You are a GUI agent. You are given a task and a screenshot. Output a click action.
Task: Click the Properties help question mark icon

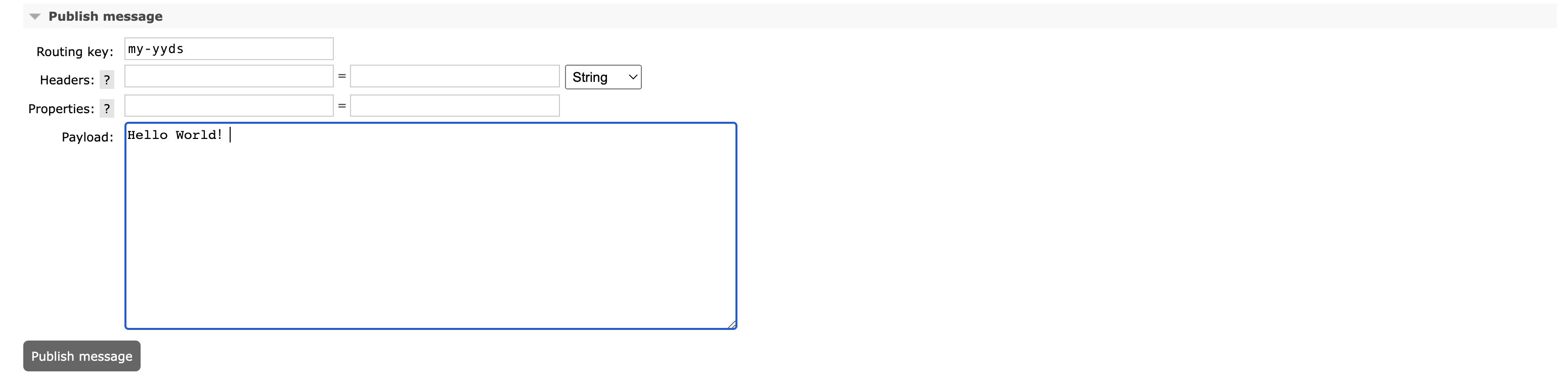[x=107, y=109]
